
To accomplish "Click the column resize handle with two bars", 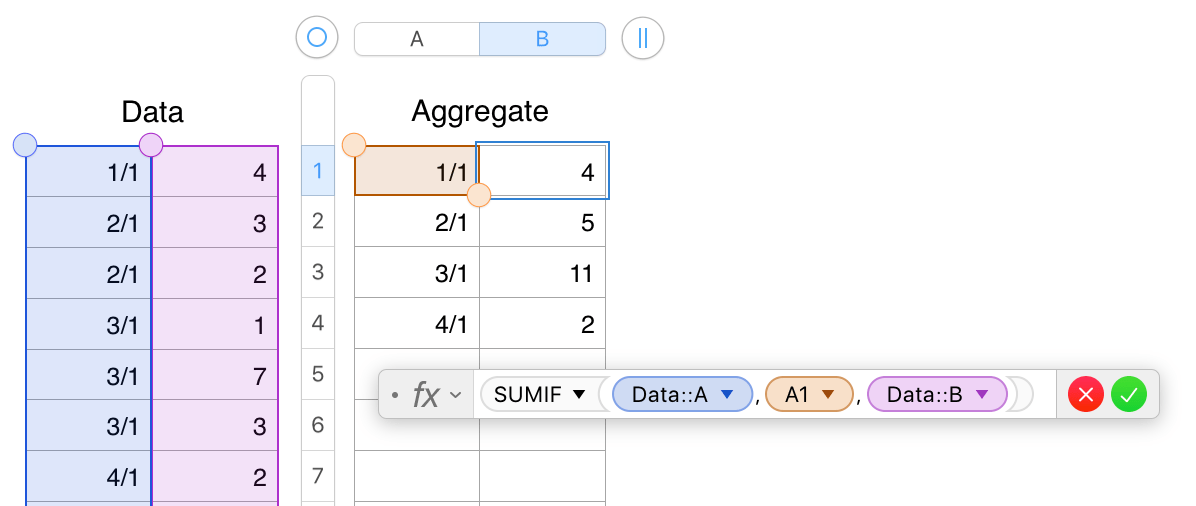I will pyautogui.click(x=643, y=38).
